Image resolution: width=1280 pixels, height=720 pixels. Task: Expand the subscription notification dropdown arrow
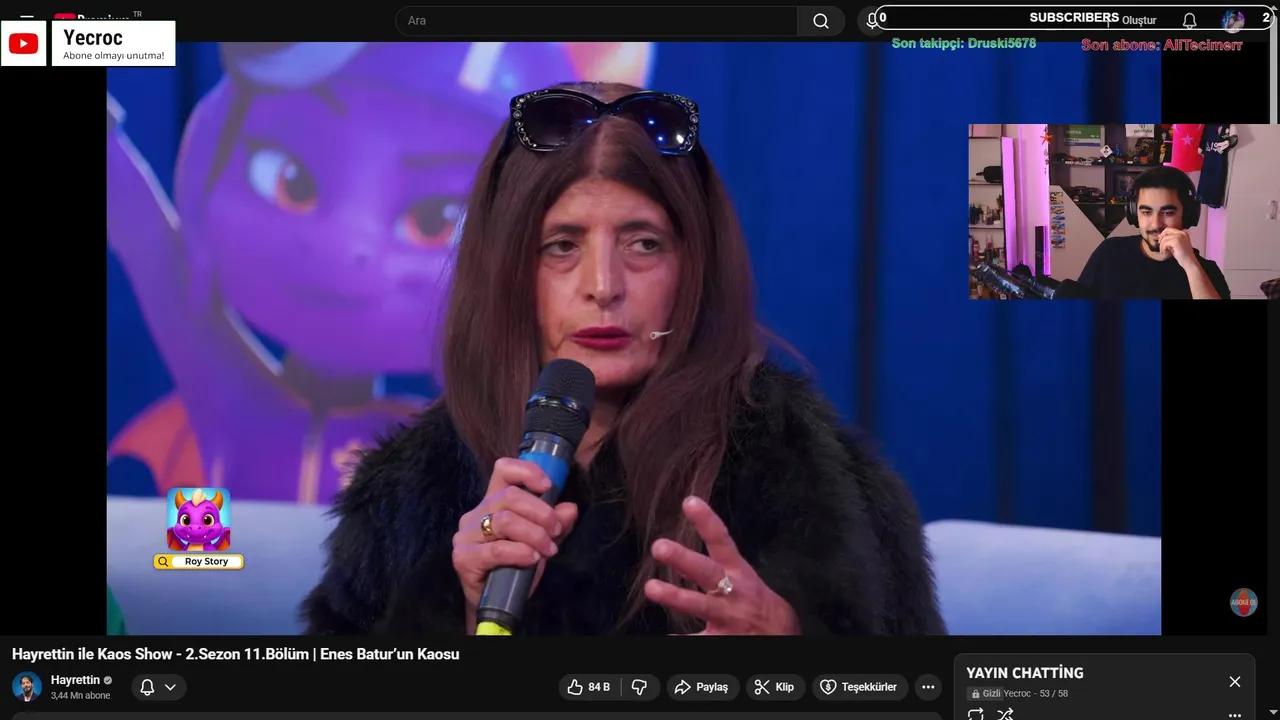coord(170,687)
